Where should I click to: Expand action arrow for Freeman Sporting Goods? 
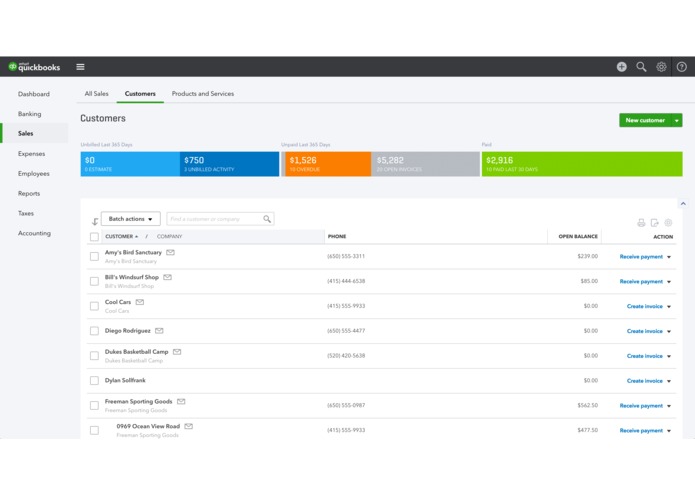pyautogui.click(x=669, y=406)
